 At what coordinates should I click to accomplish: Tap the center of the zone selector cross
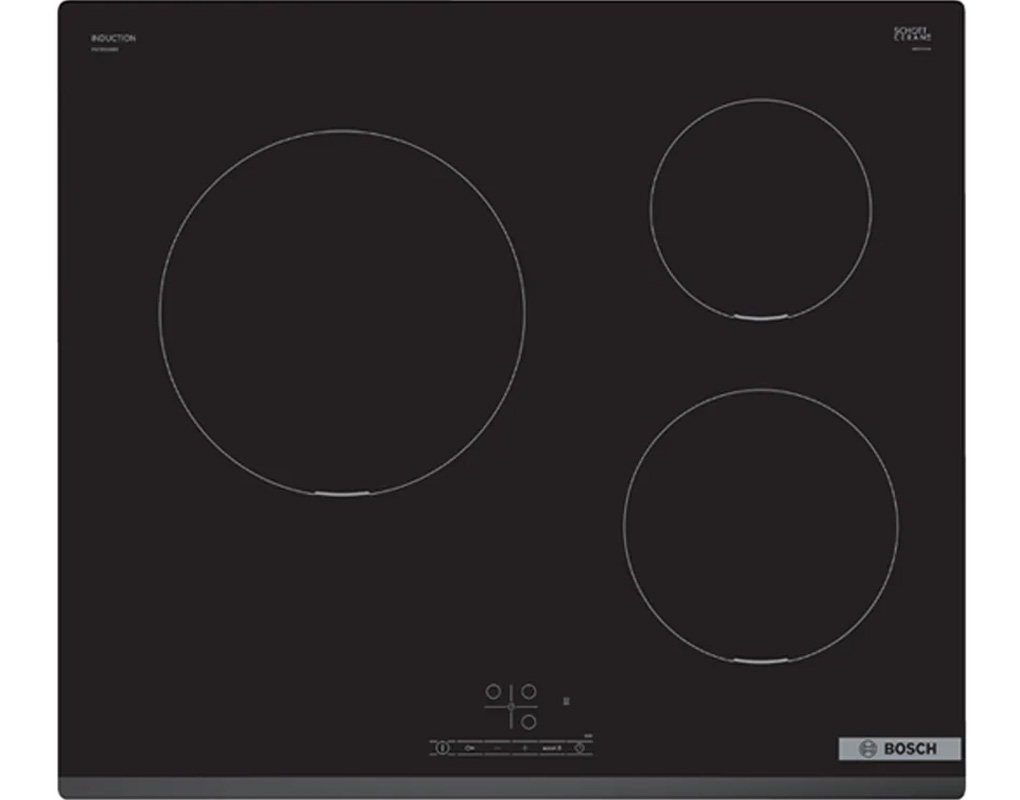[x=511, y=706]
